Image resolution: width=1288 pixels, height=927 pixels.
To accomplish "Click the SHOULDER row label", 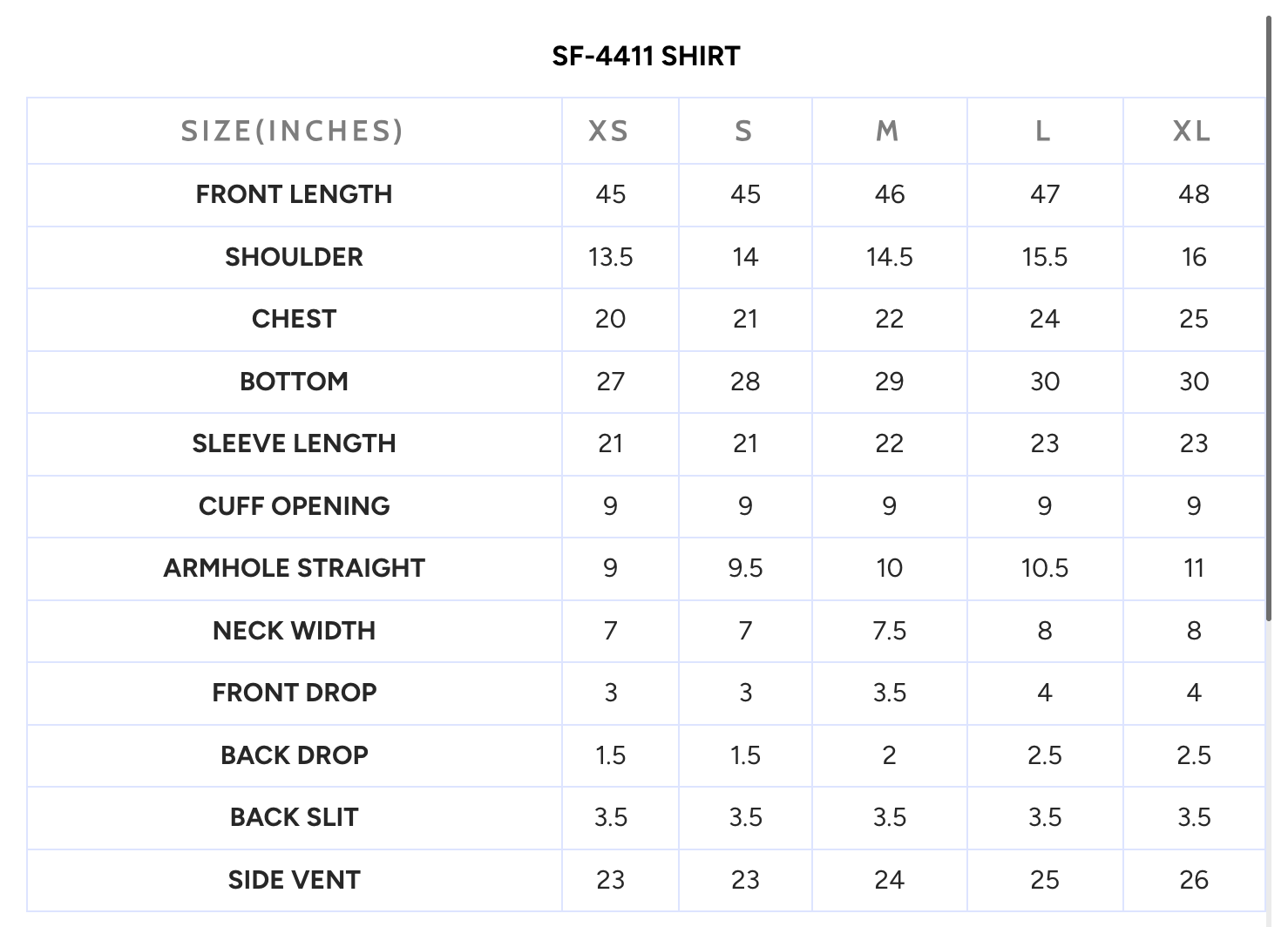I will 294,257.
